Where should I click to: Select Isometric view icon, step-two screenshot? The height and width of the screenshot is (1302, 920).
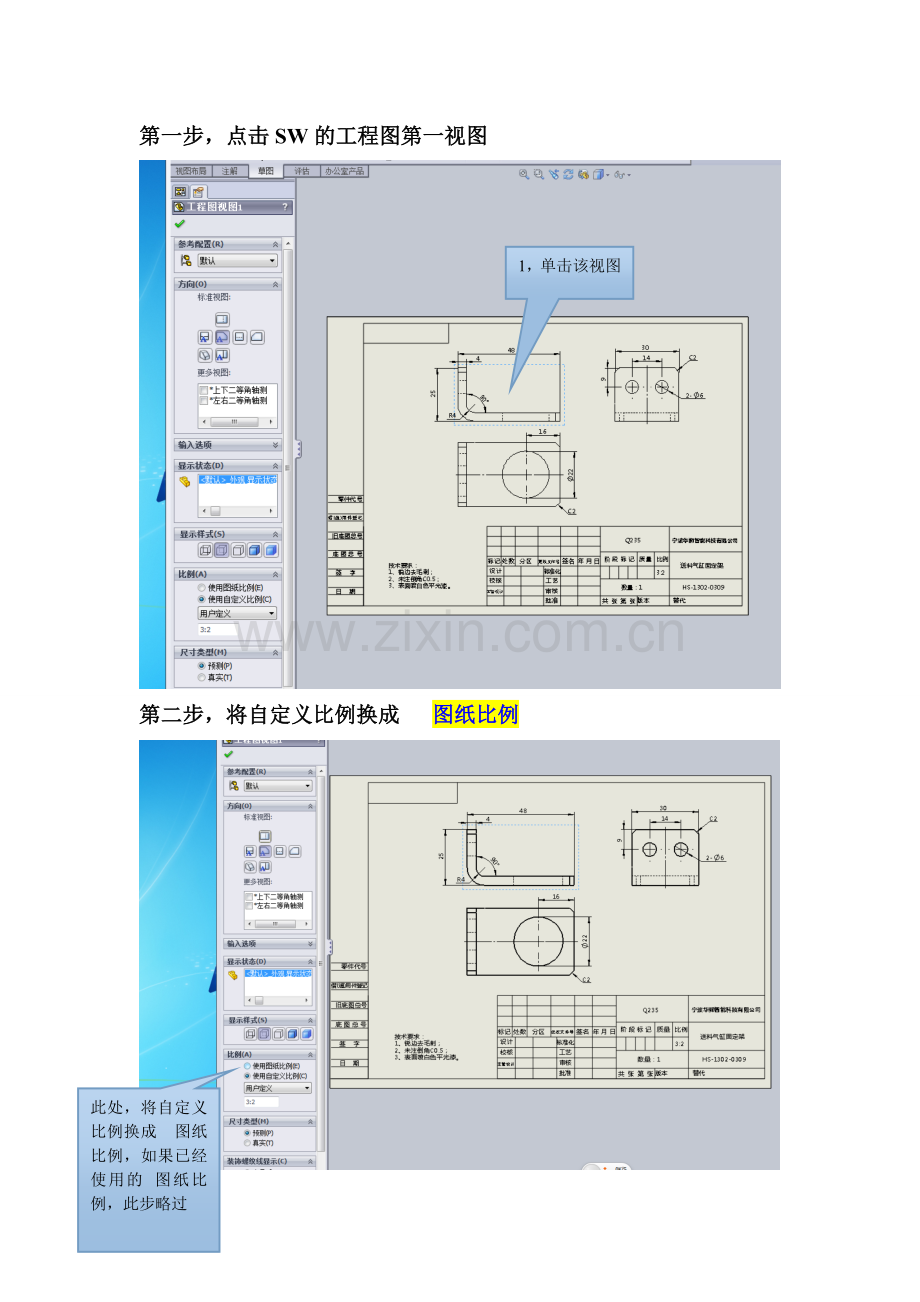click(250, 867)
